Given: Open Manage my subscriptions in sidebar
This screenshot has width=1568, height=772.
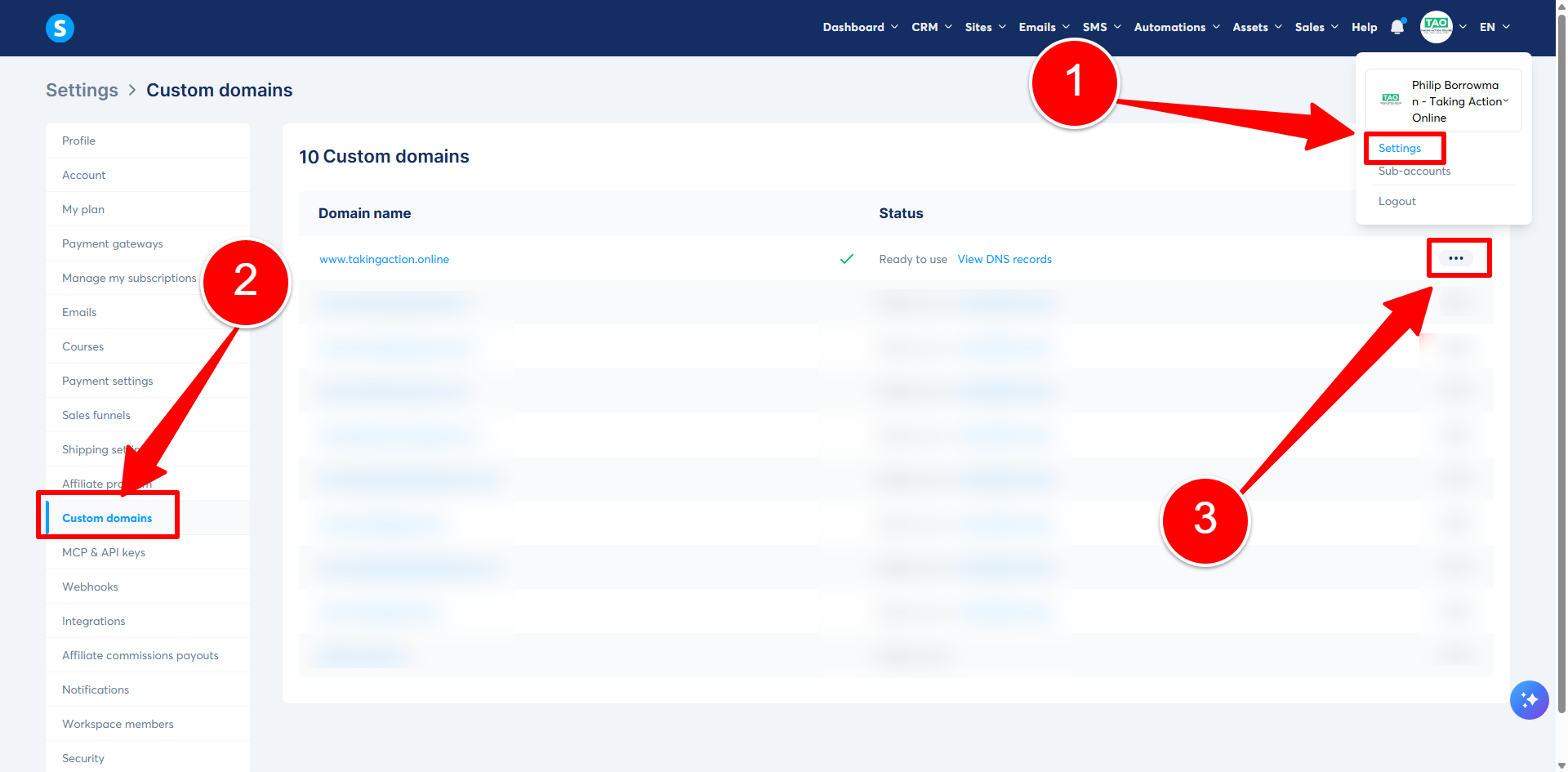Looking at the screenshot, I should coord(148,278).
